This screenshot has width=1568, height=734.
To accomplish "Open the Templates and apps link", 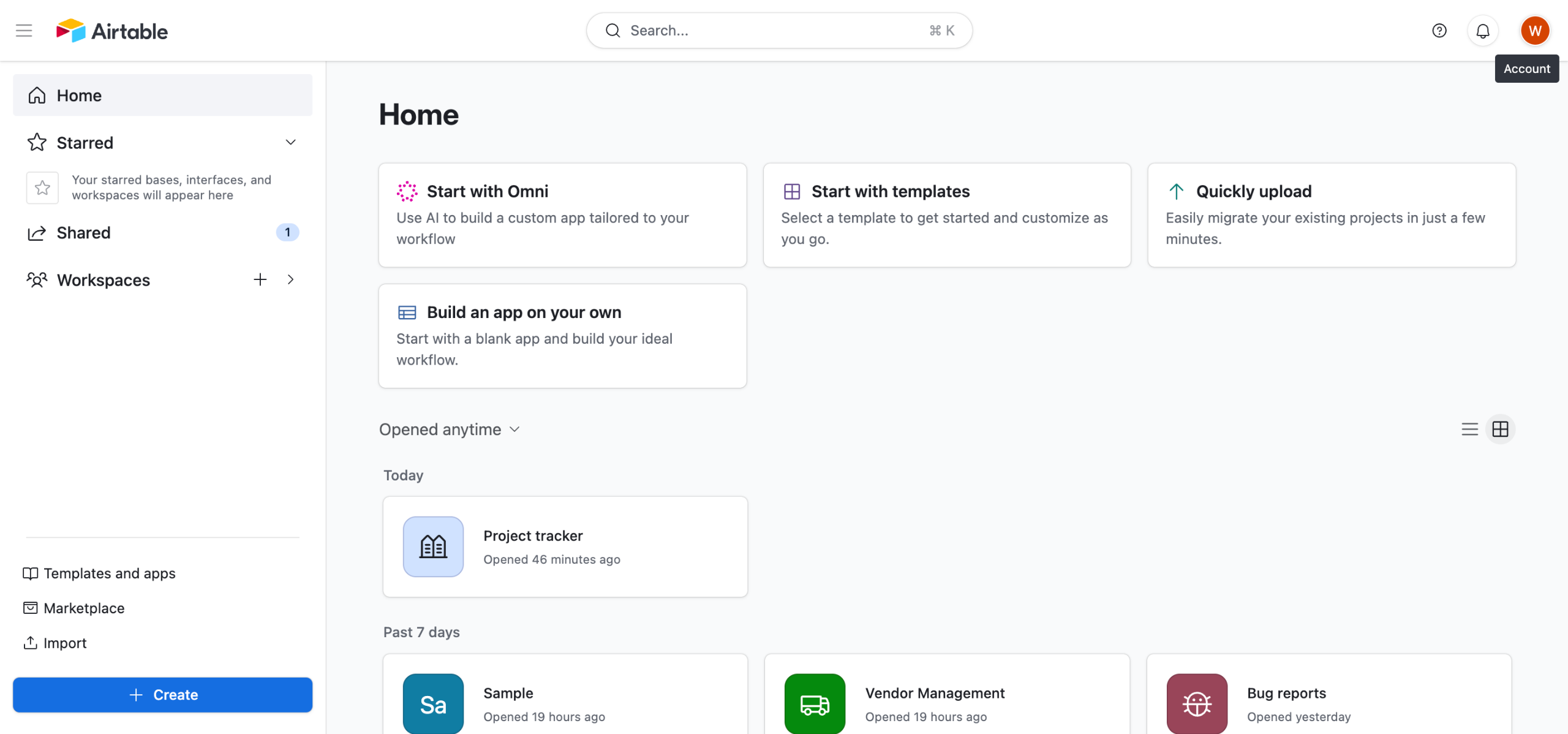I will [109, 573].
